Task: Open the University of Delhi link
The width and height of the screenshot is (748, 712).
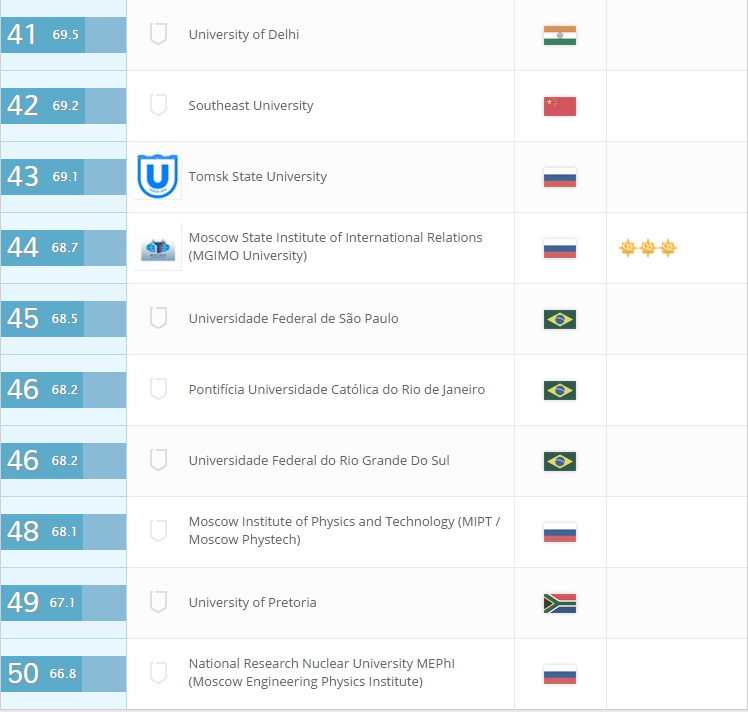Action: pyautogui.click(x=244, y=35)
